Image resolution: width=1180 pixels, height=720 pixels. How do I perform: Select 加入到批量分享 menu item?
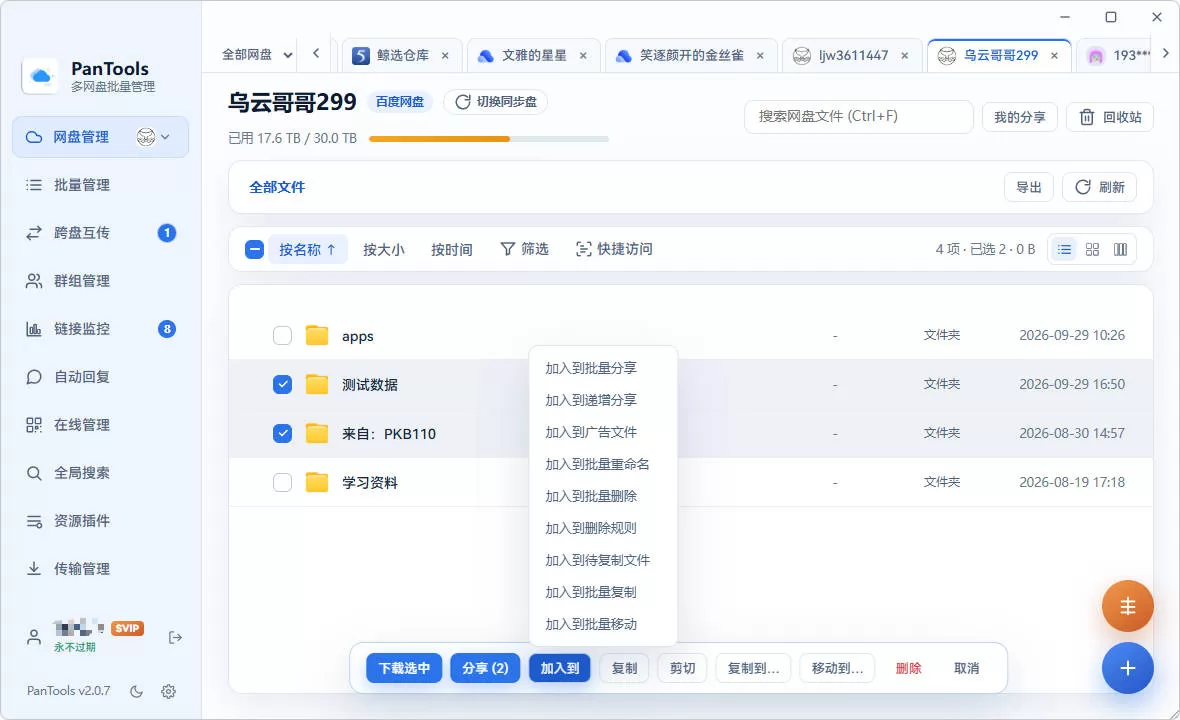point(604,368)
